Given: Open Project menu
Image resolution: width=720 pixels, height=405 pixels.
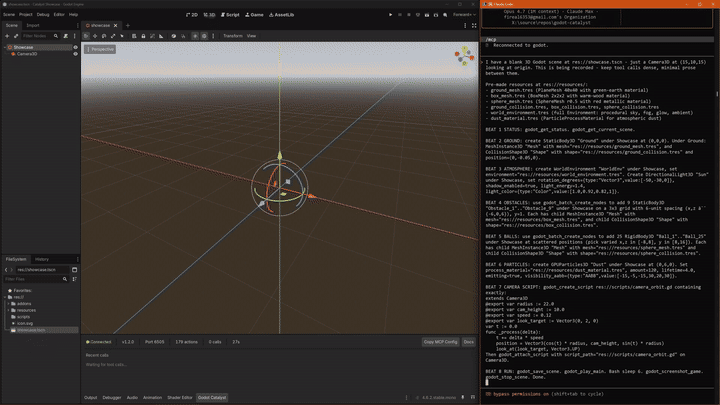Looking at the screenshot, I should pyautogui.click(x=26, y=15).
